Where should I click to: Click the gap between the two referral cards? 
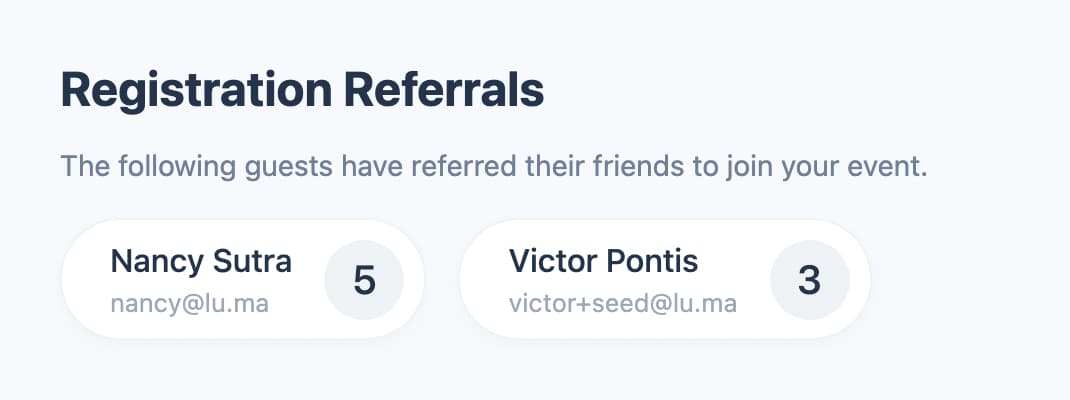[x=442, y=279]
